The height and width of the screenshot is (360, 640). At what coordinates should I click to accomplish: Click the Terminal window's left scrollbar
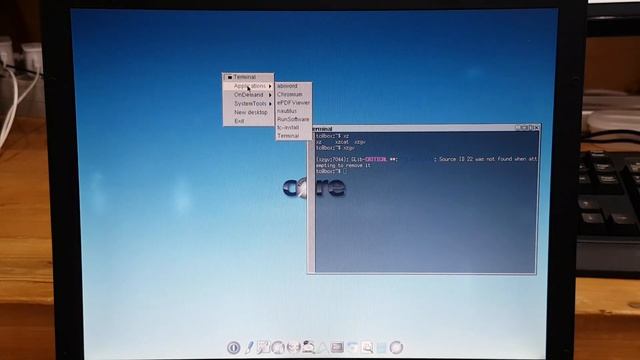tap(311, 202)
